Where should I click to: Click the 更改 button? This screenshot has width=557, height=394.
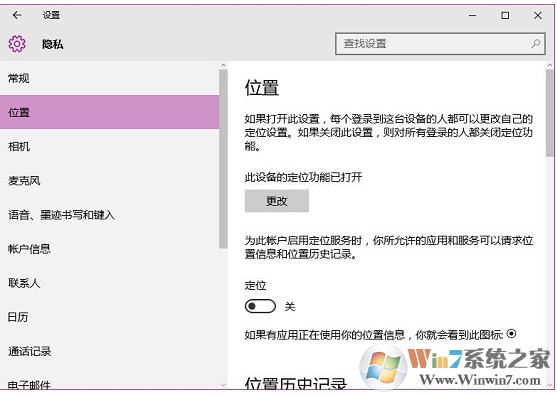point(276,201)
